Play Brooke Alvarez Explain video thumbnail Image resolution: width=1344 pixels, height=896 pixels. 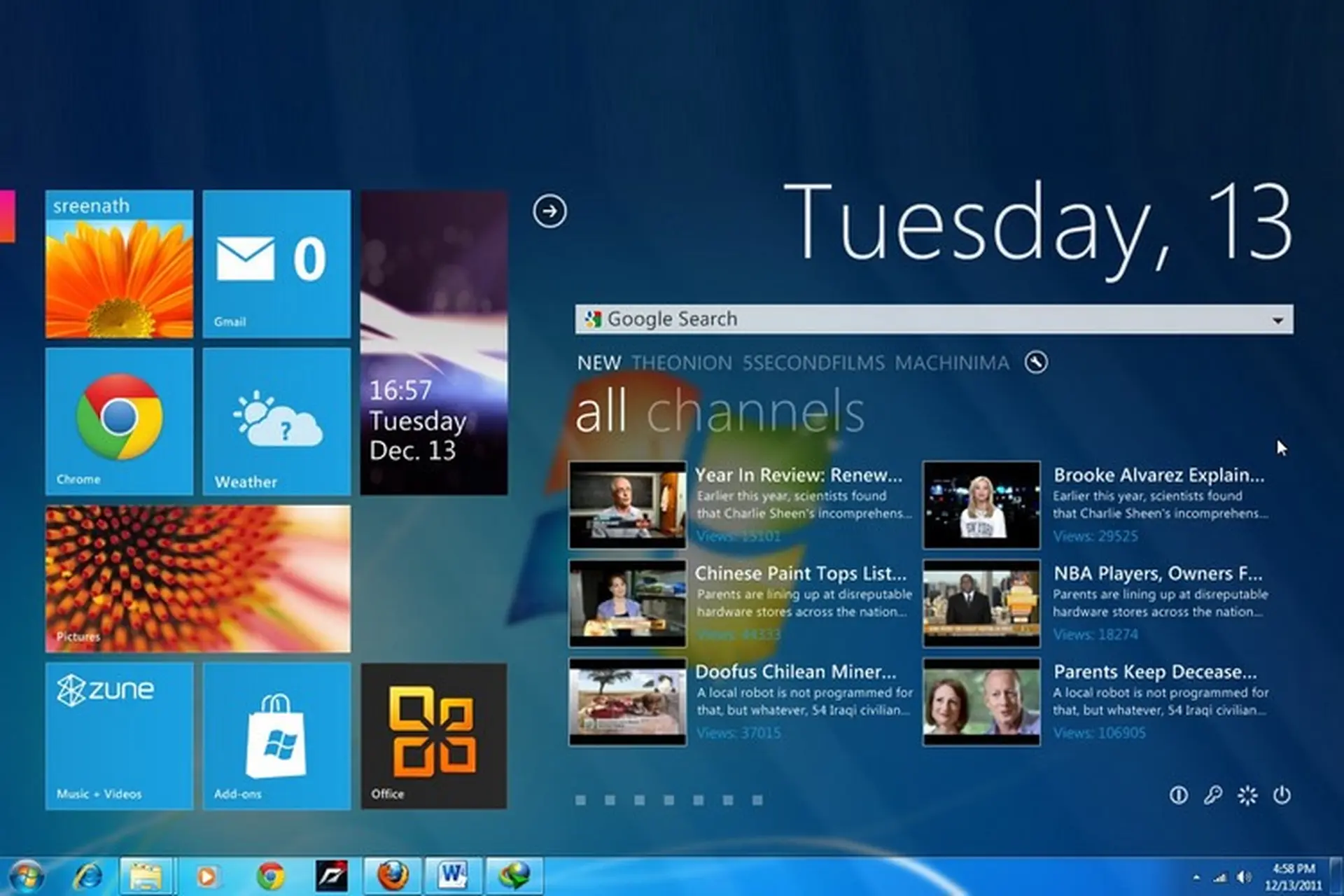(x=981, y=505)
